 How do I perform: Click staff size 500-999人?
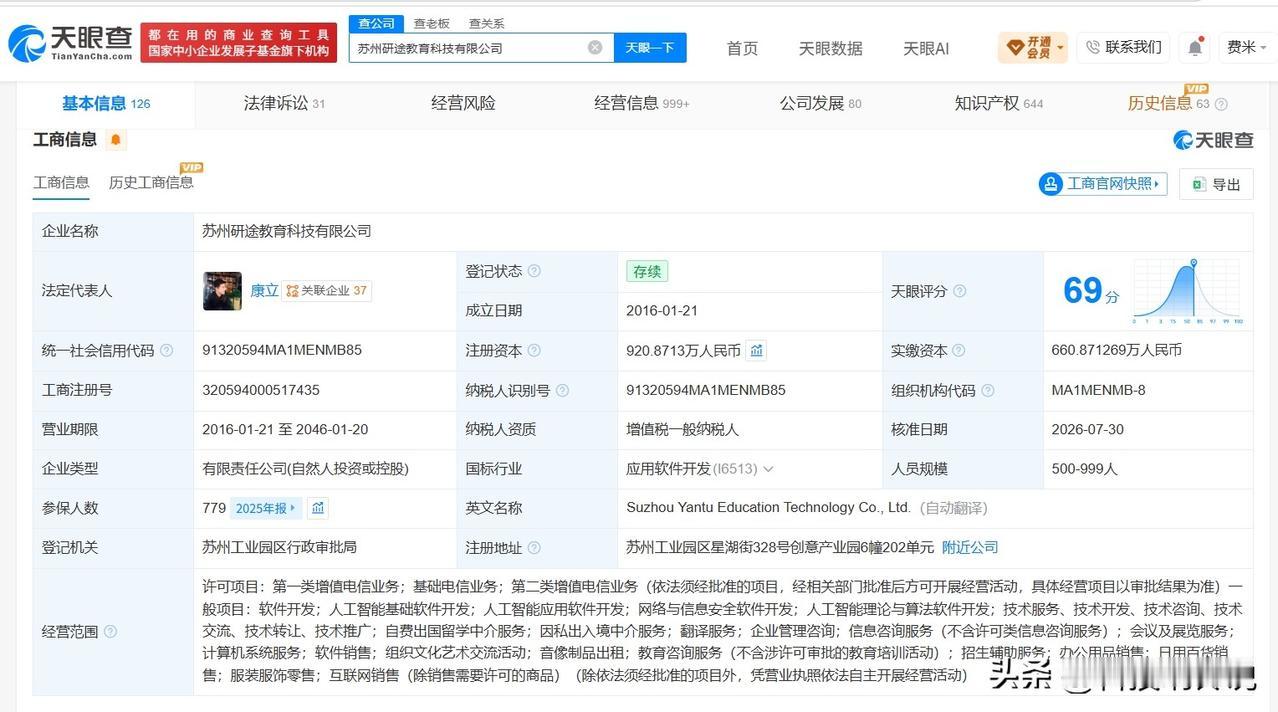(x=1086, y=469)
